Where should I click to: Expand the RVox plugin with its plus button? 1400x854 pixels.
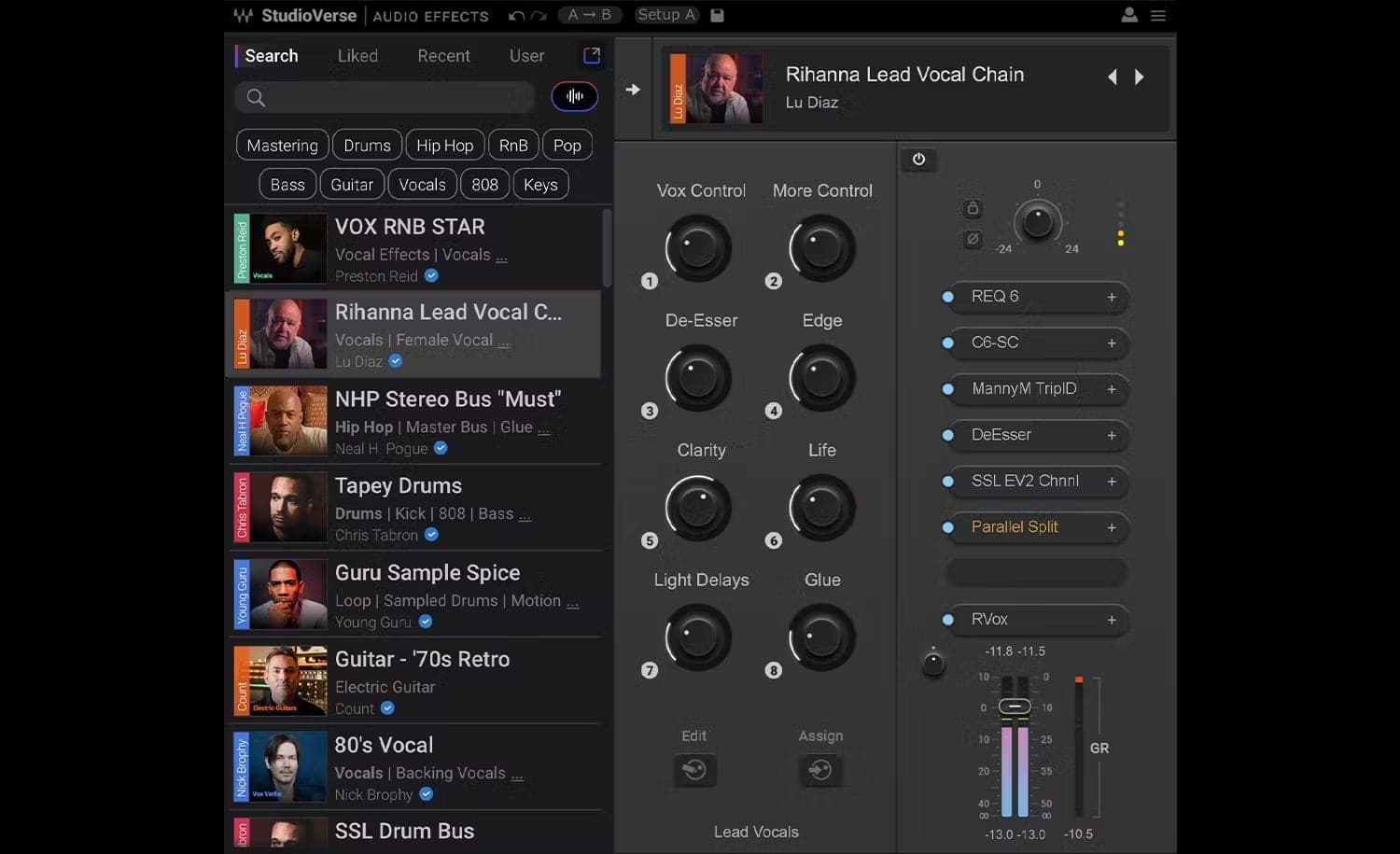(x=1111, y=620)
